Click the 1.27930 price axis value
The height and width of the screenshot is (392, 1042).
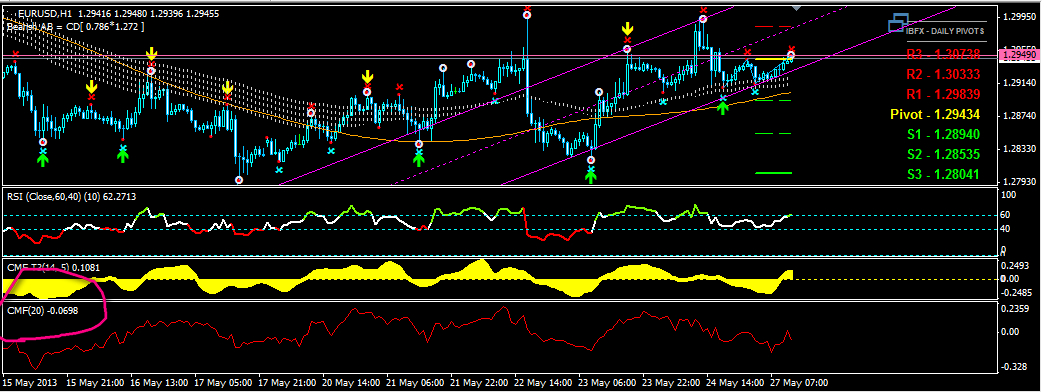click(1018, 181)
